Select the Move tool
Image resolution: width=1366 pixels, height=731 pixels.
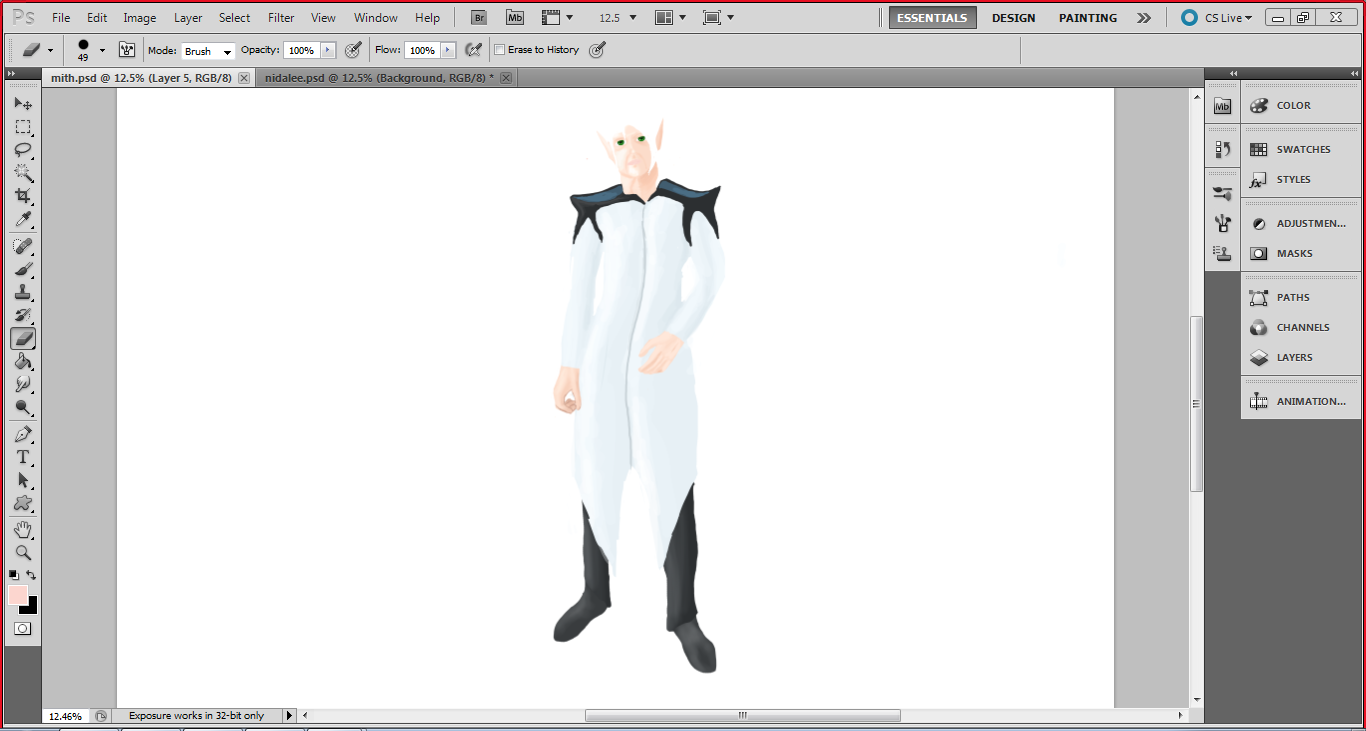coord(23,104)
